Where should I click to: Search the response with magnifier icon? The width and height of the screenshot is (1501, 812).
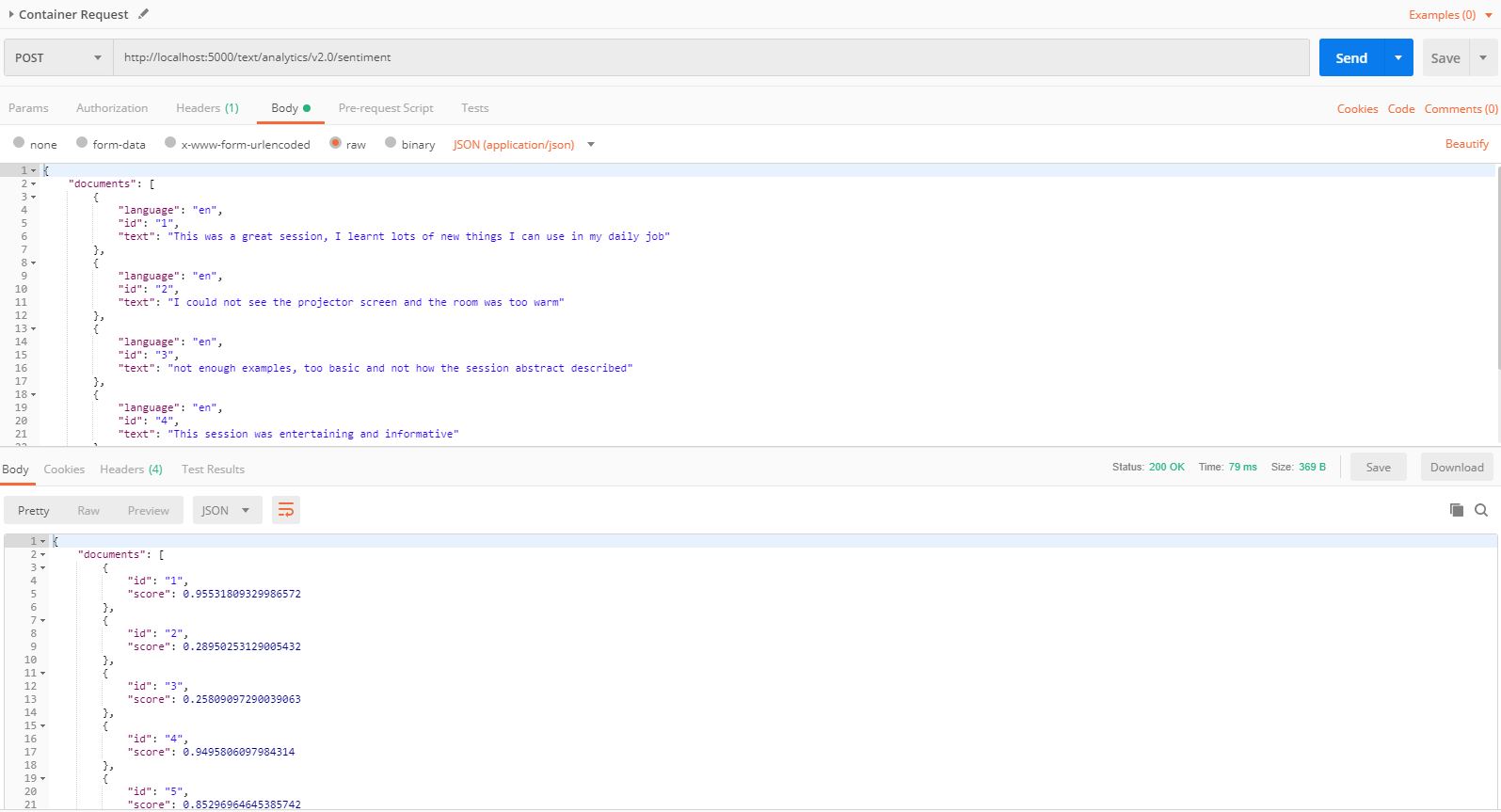point(1481,510)
